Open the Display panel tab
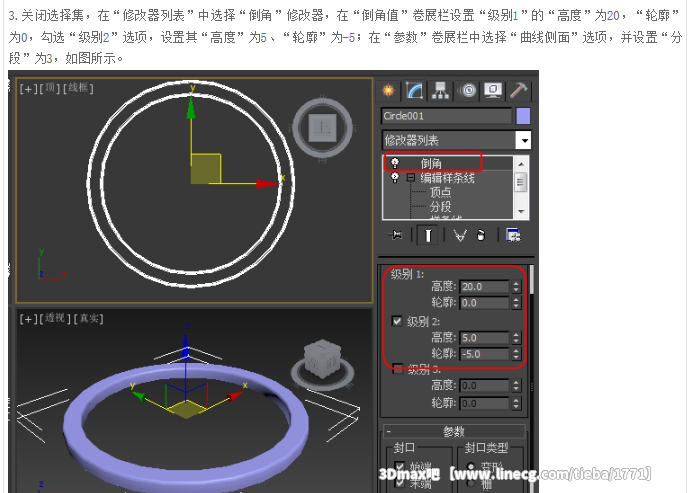 pyautogui.click(x=493, y=90)
